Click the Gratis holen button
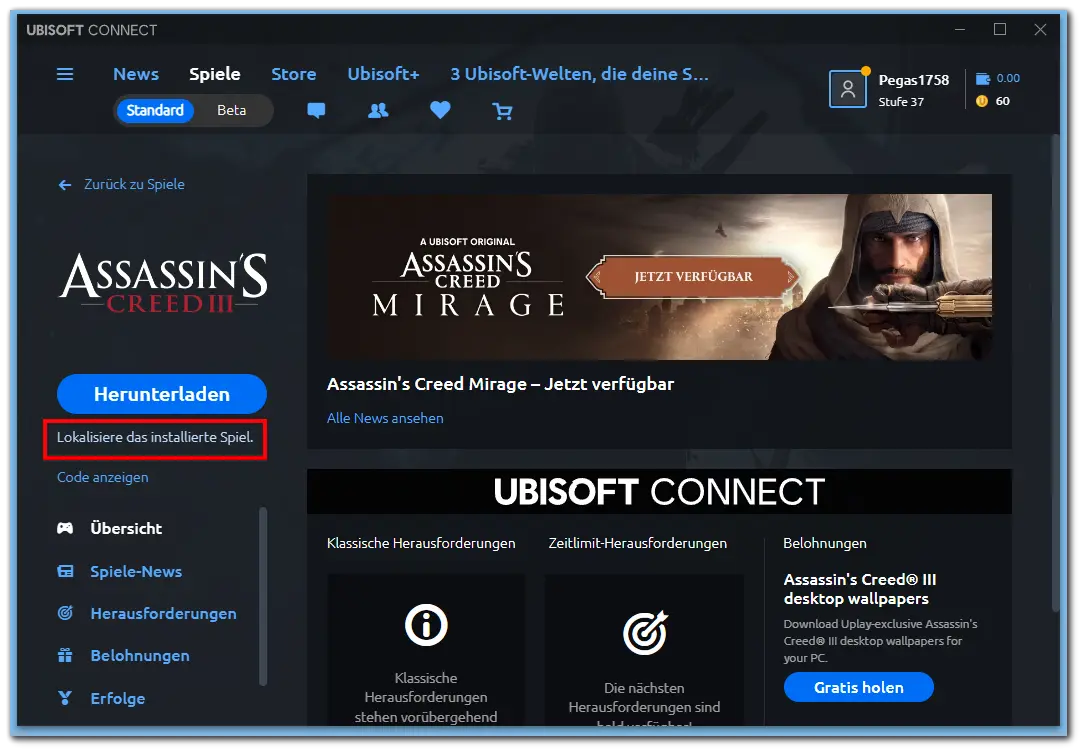Image resolution: width=1085 pixels, height=754 pixels. click(x=859, y=688)
